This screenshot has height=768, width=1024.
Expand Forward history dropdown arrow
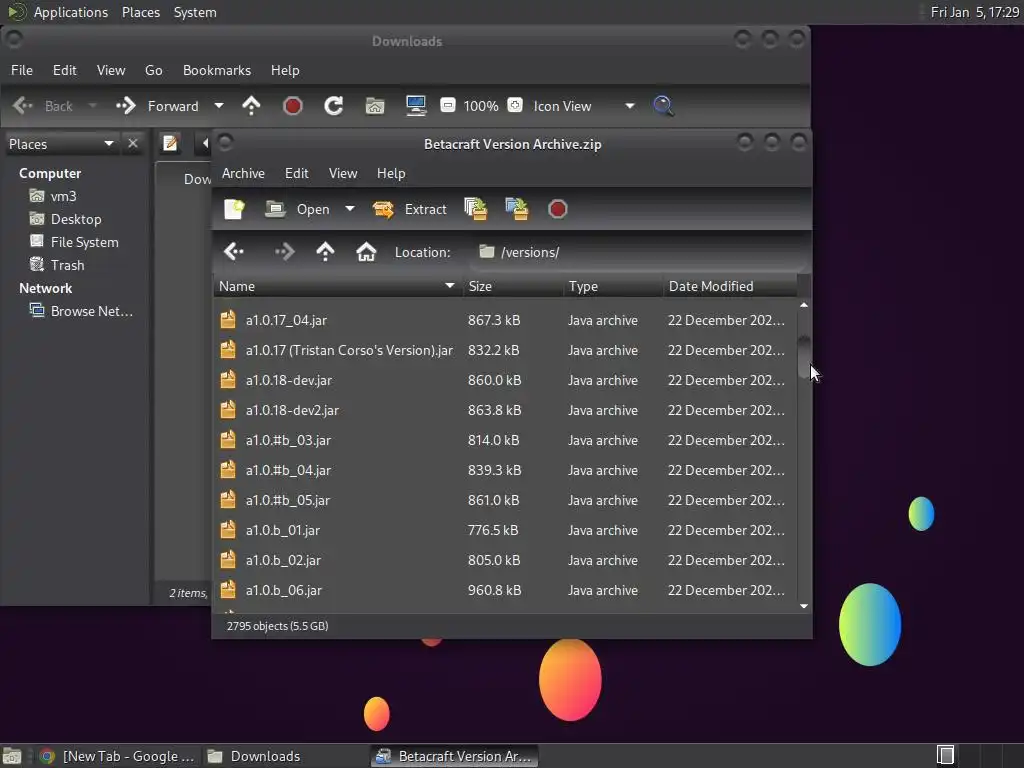pyautogui.click(x=219, y=106)
